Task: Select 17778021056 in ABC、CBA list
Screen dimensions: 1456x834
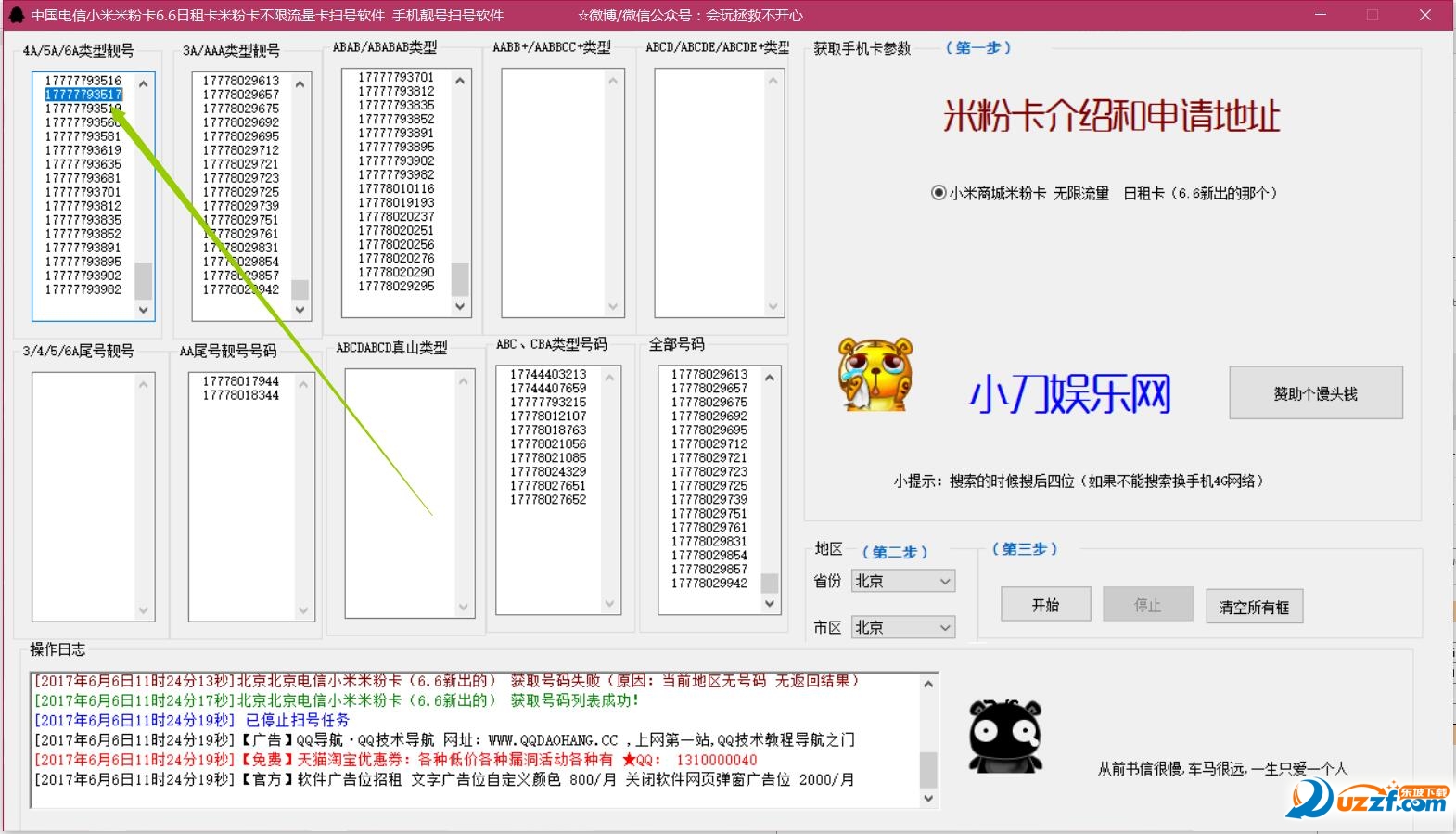Action: pyautogui.click(x=548, y=444)
